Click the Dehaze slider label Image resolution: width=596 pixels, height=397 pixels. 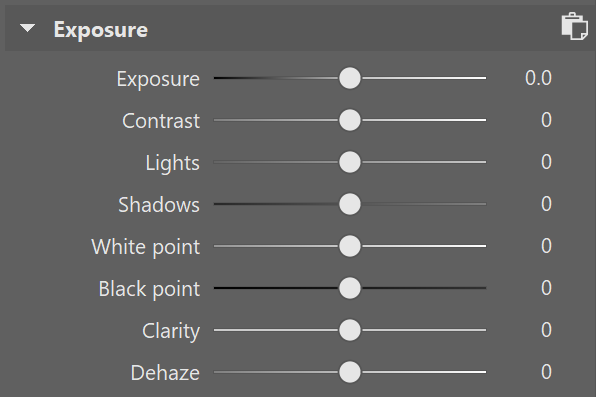coord(165,373)
